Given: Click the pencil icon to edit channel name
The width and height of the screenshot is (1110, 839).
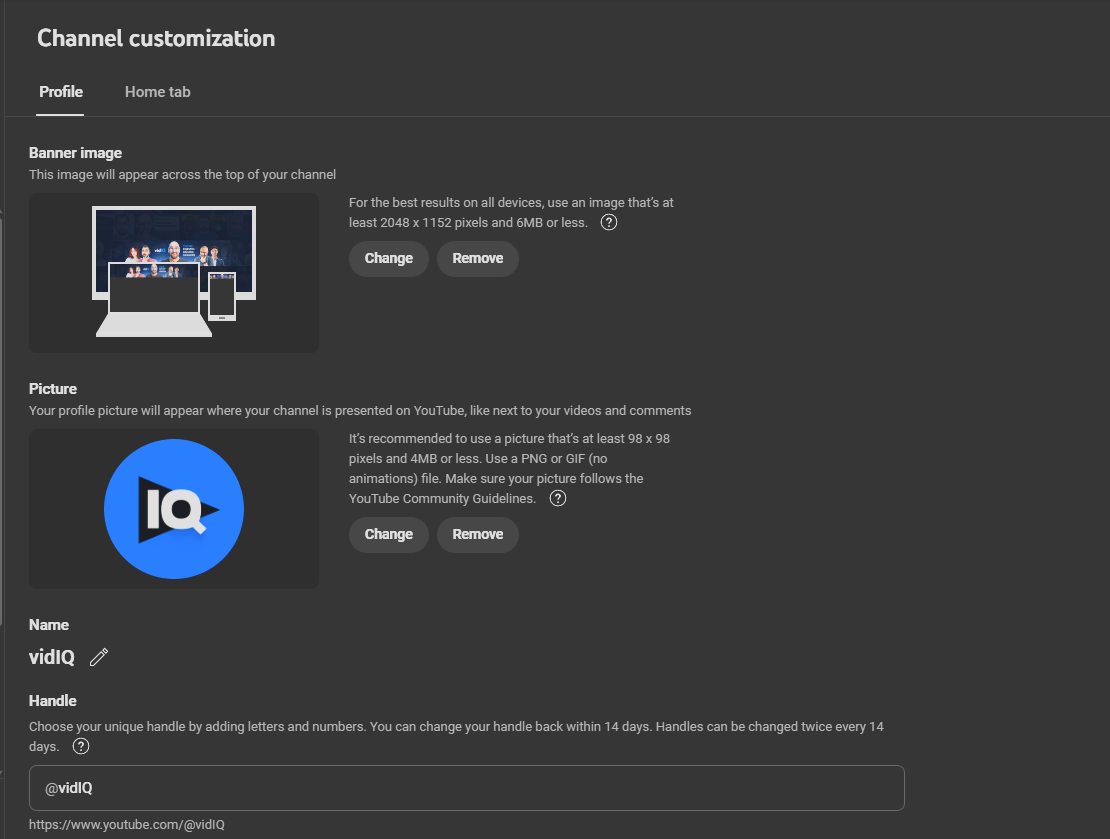Looking at the screenshot, I should (99, 657).
